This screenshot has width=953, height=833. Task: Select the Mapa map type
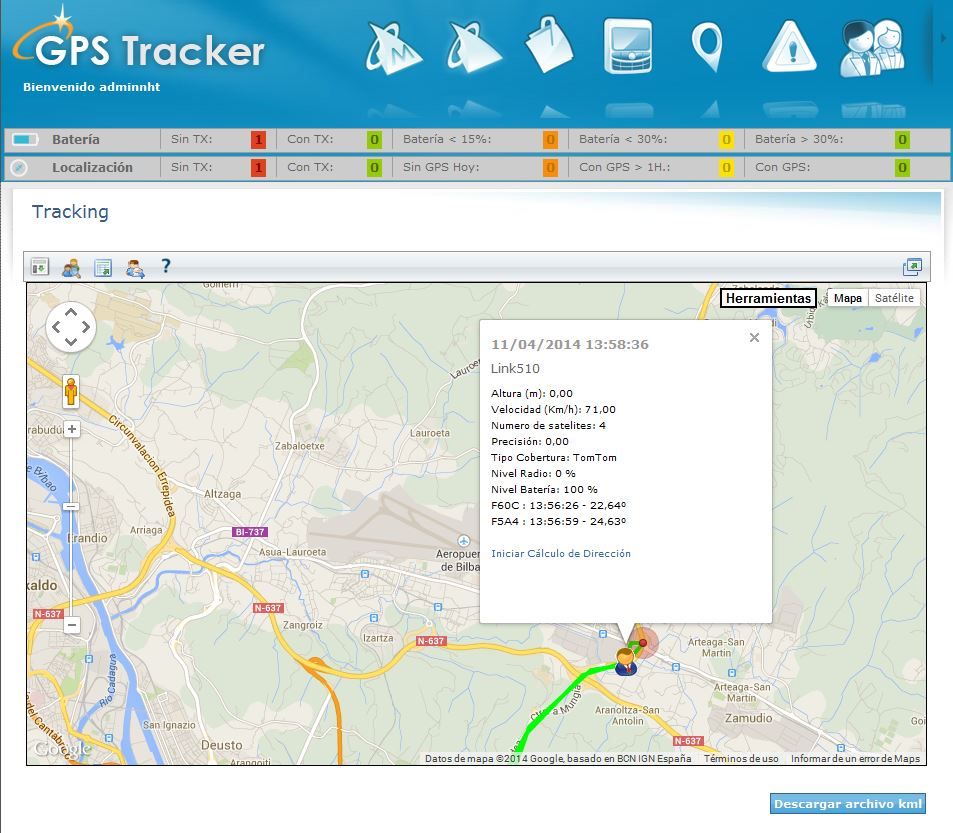[x=847, y=298]
